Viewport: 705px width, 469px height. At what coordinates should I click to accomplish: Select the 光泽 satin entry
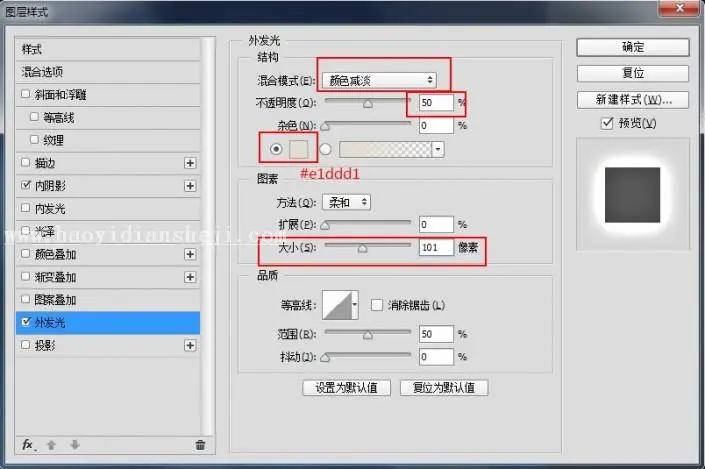pos(108,232)
